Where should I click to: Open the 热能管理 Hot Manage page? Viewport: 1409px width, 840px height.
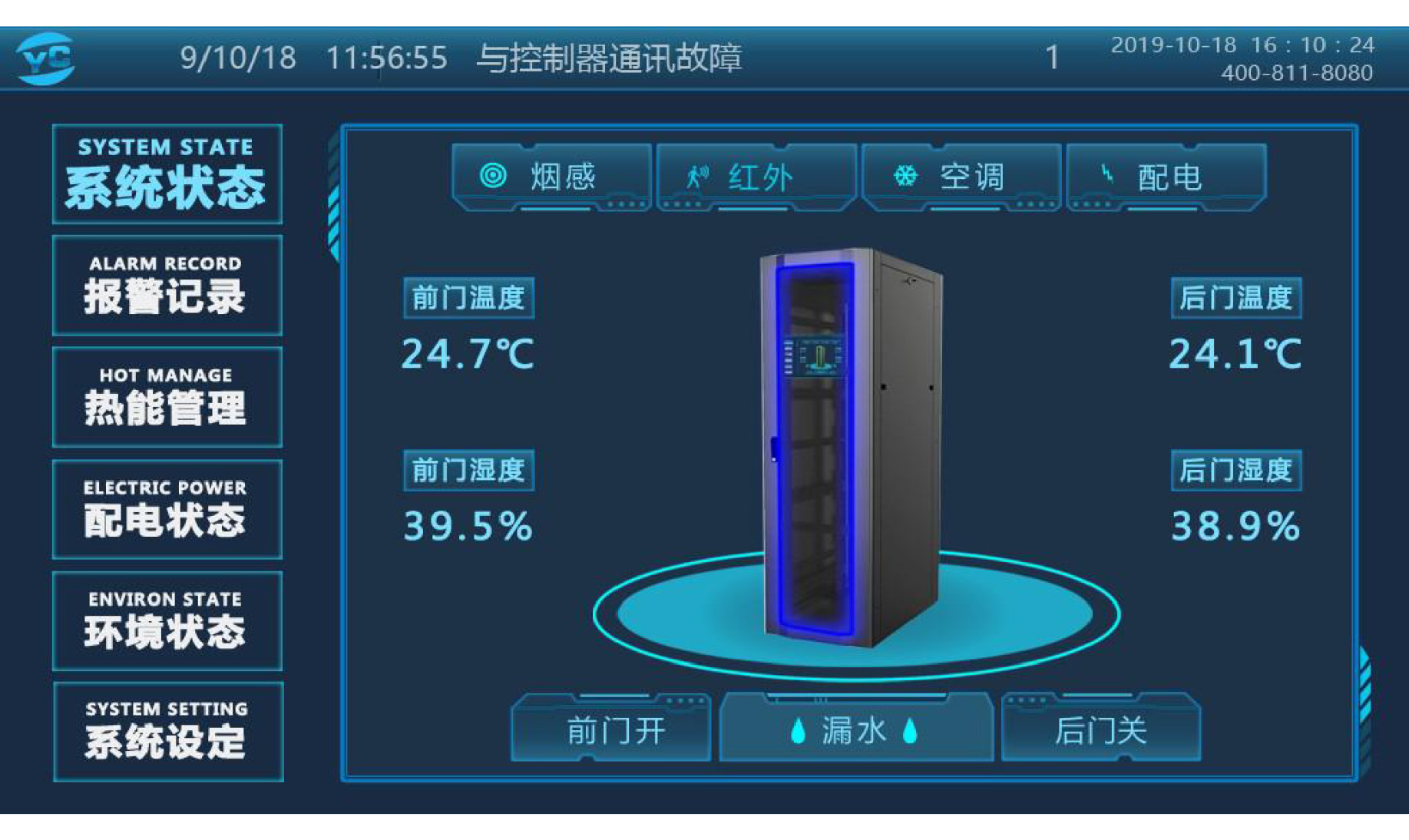167,397
